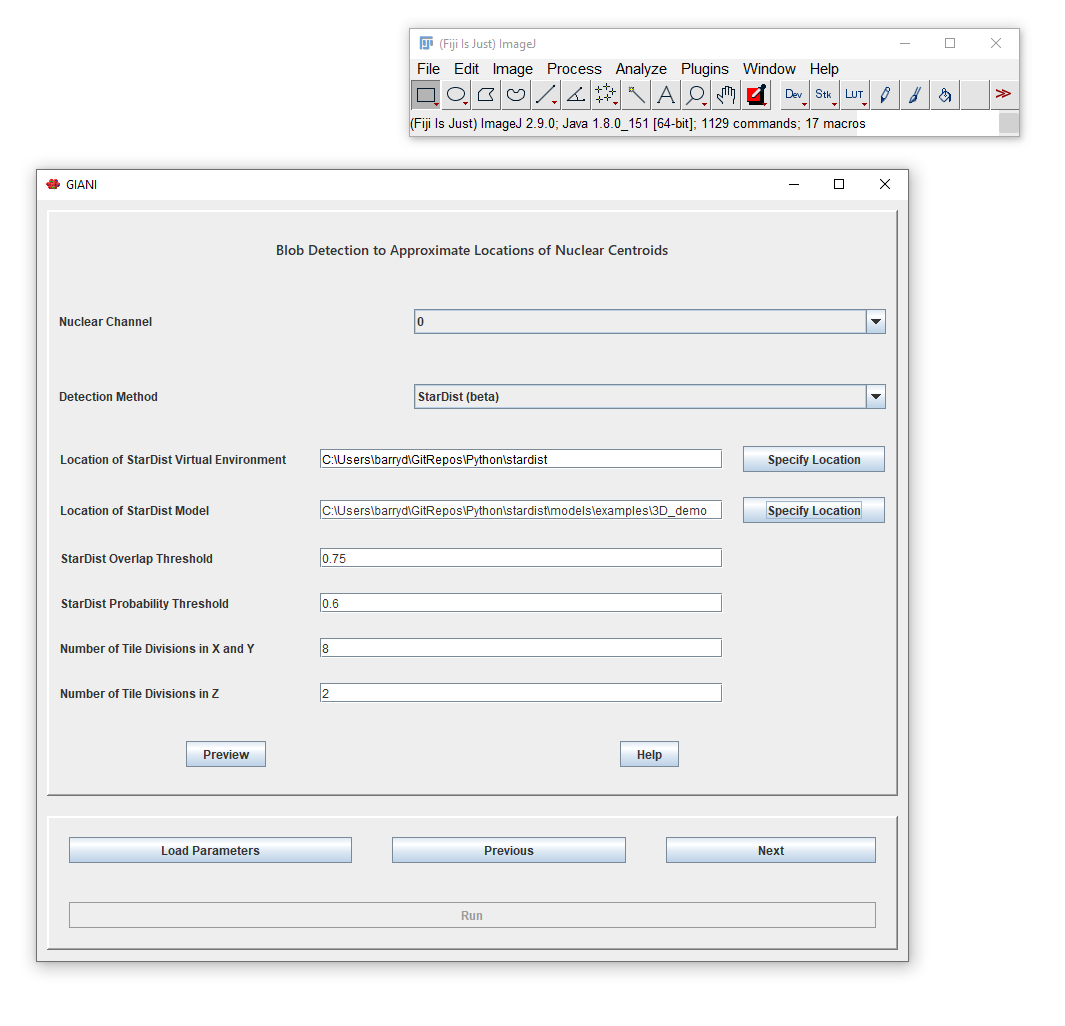Maximize the GIANI window

click(839, 184)
